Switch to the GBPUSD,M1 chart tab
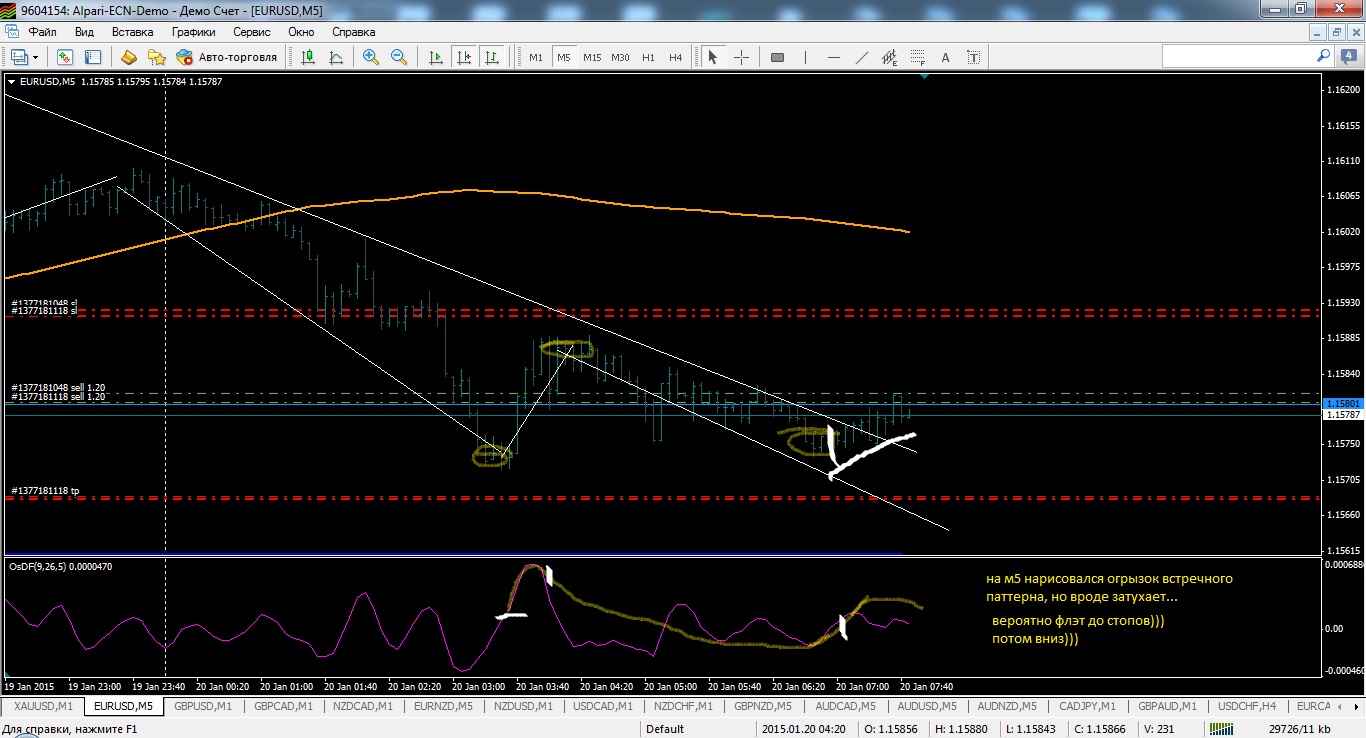This screenshot has width=1366, height=738. pyautogui.click(x=203, y=706)
